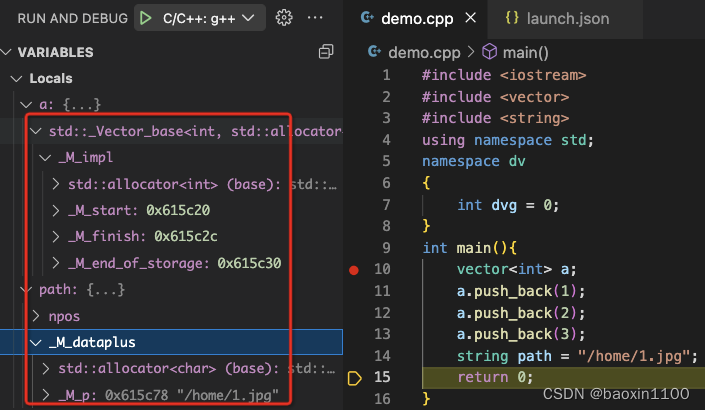Expand std::allocator<char> (base) node
705x410 pixels.
[x=45, y=369]
